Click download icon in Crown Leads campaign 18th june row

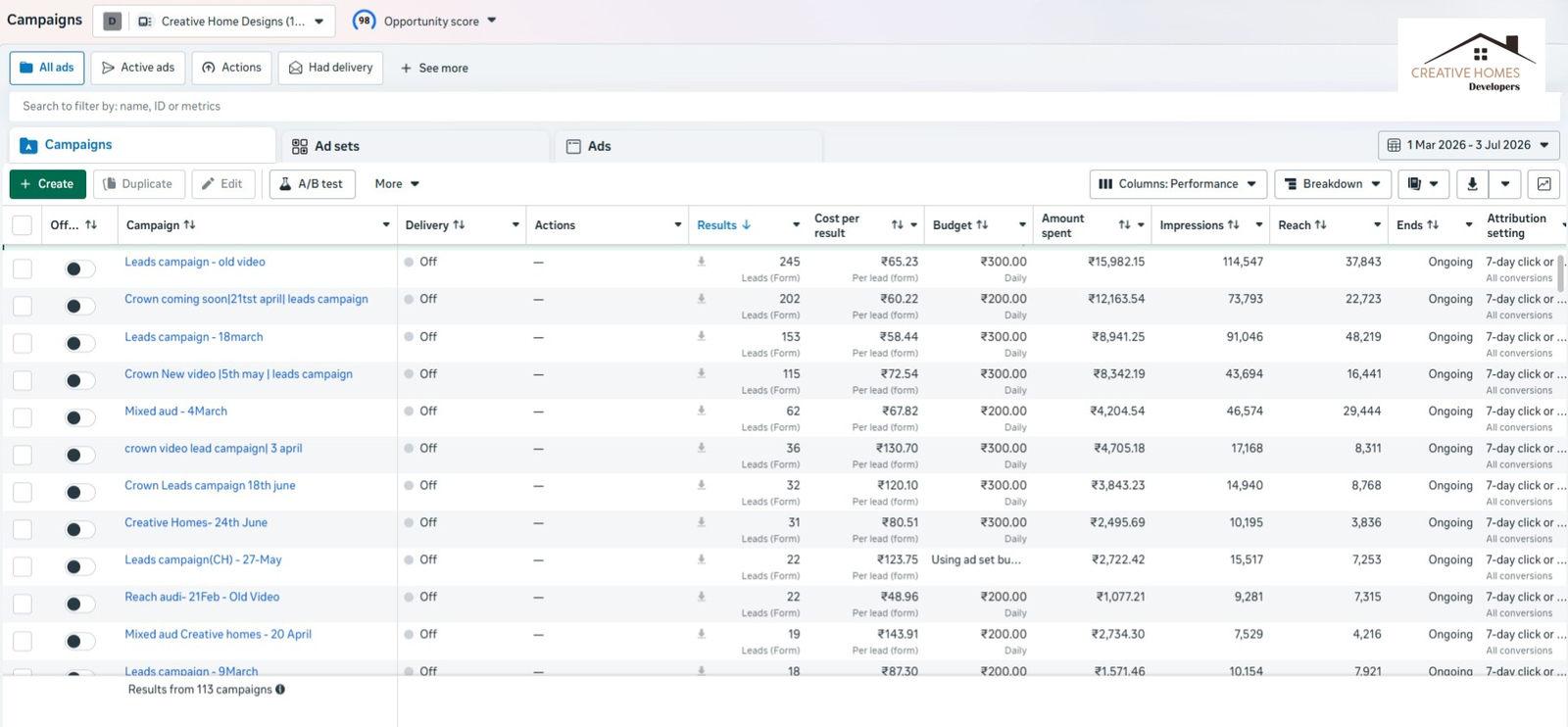point(702,485)
